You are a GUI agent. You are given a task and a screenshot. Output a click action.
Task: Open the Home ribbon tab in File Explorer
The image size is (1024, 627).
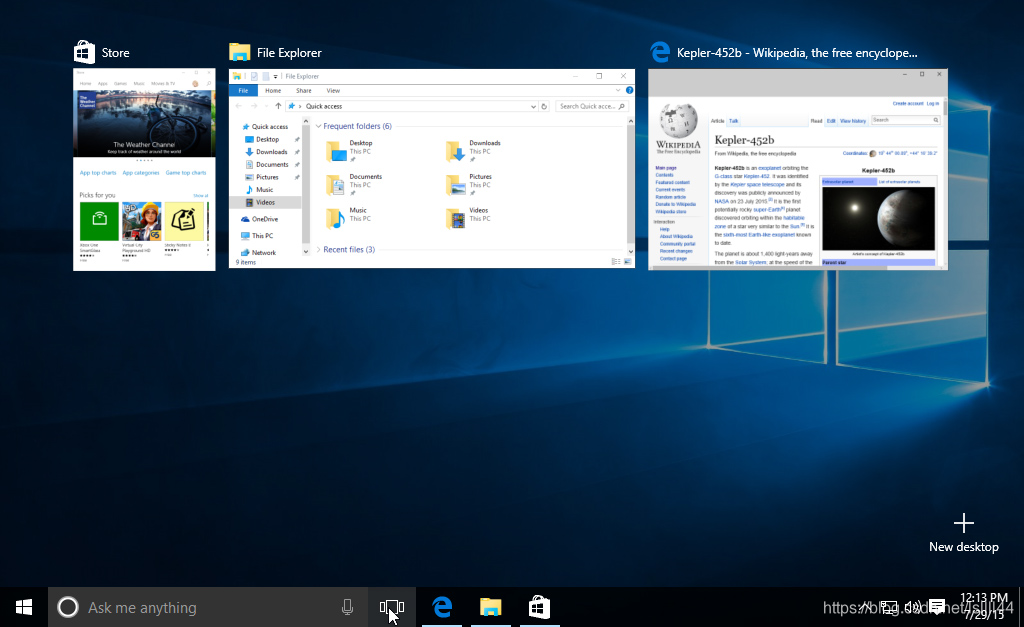point(273,91)
